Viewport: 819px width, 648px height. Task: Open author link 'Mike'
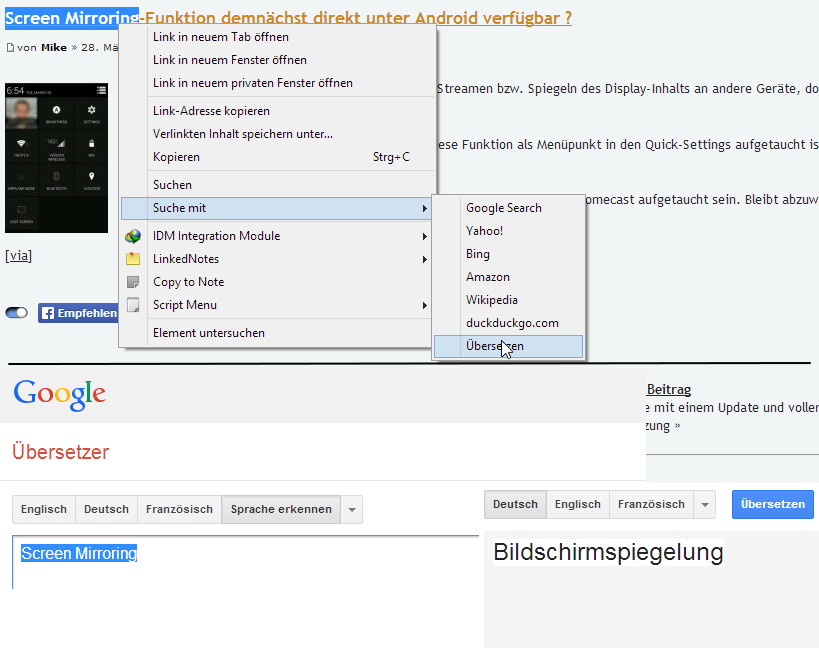pos(54,48)
